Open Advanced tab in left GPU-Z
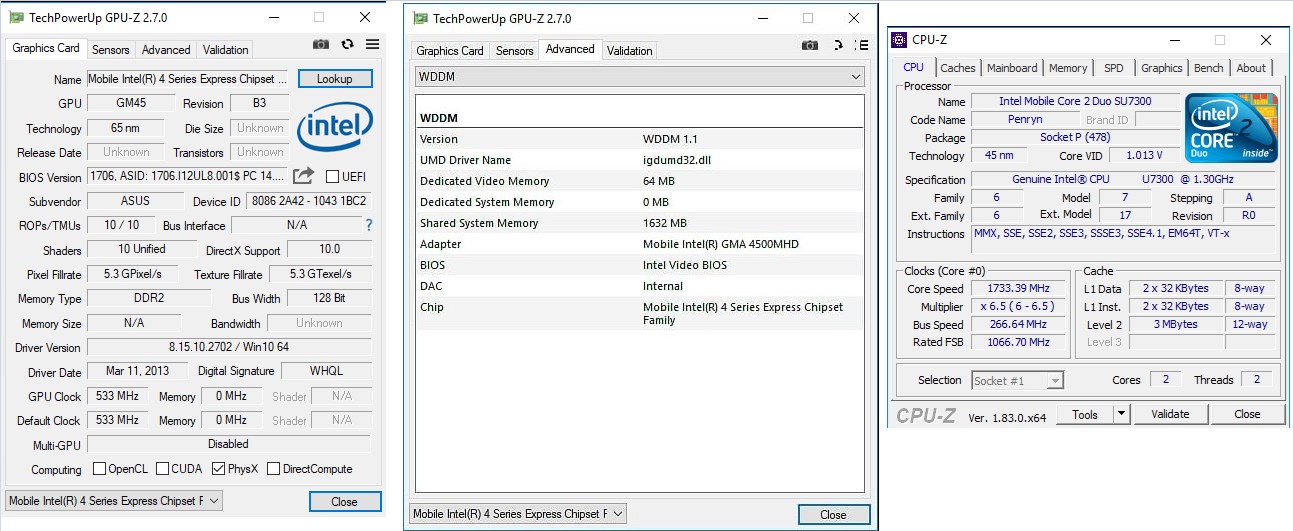This screenshot has width=1293, height=531. click(166, 49)
